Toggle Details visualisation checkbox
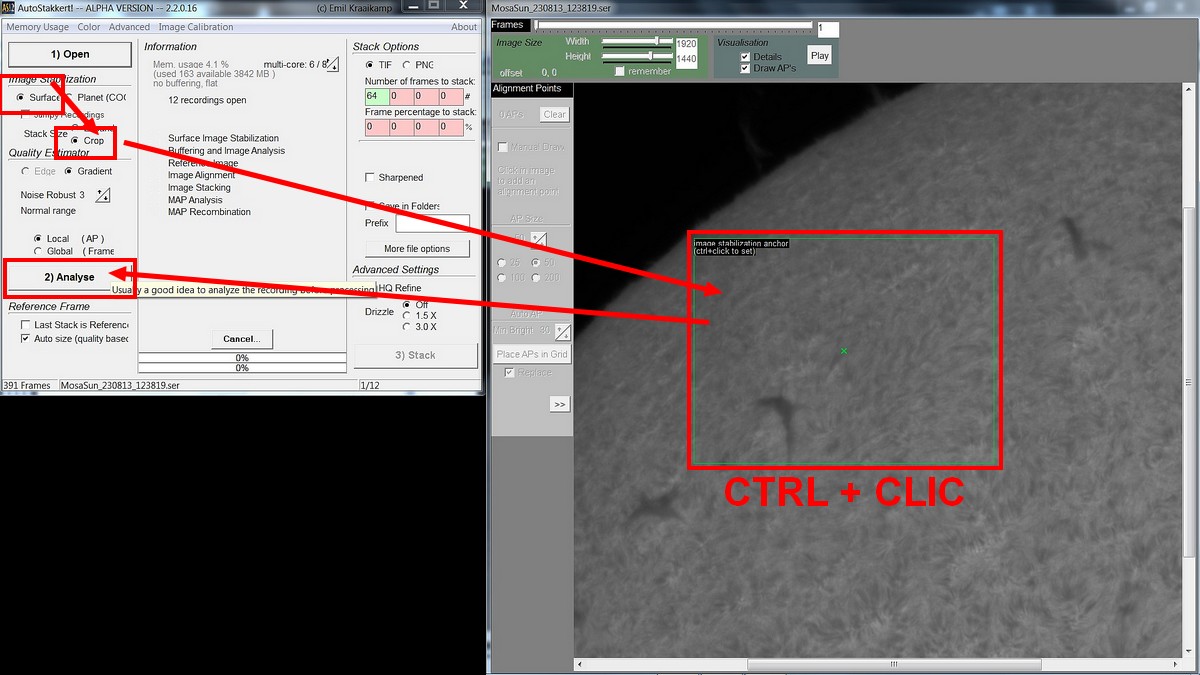The image size is (1200, 675). (745, 57)
